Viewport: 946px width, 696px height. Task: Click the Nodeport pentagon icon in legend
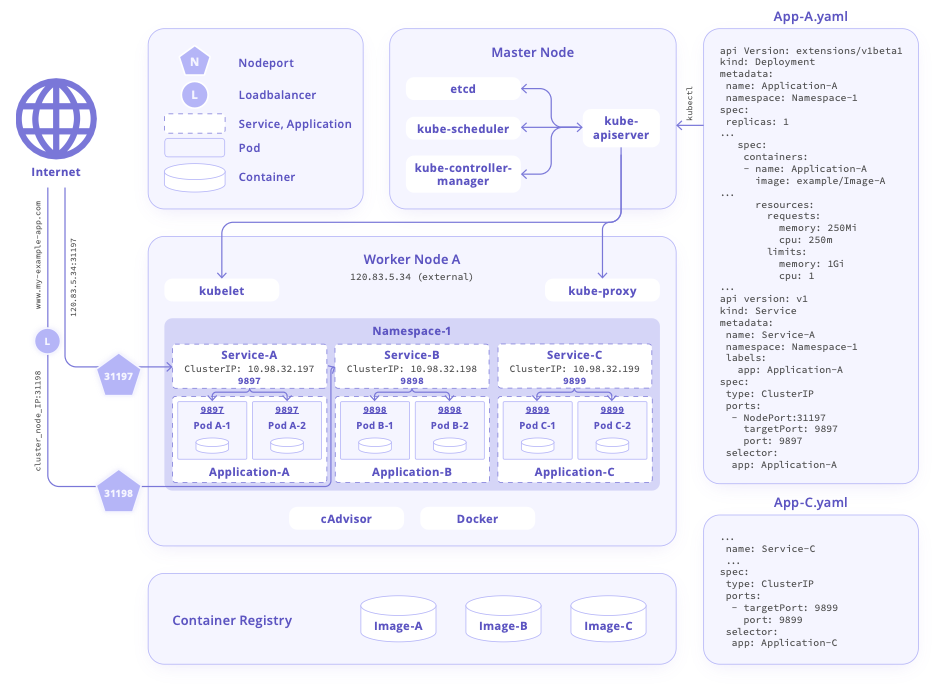point(195,61)
